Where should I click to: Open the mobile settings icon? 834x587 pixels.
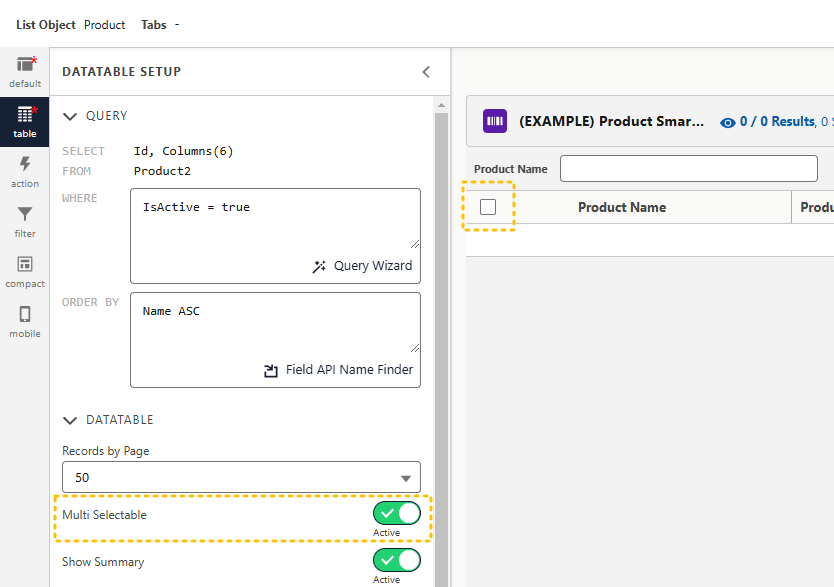25,322
